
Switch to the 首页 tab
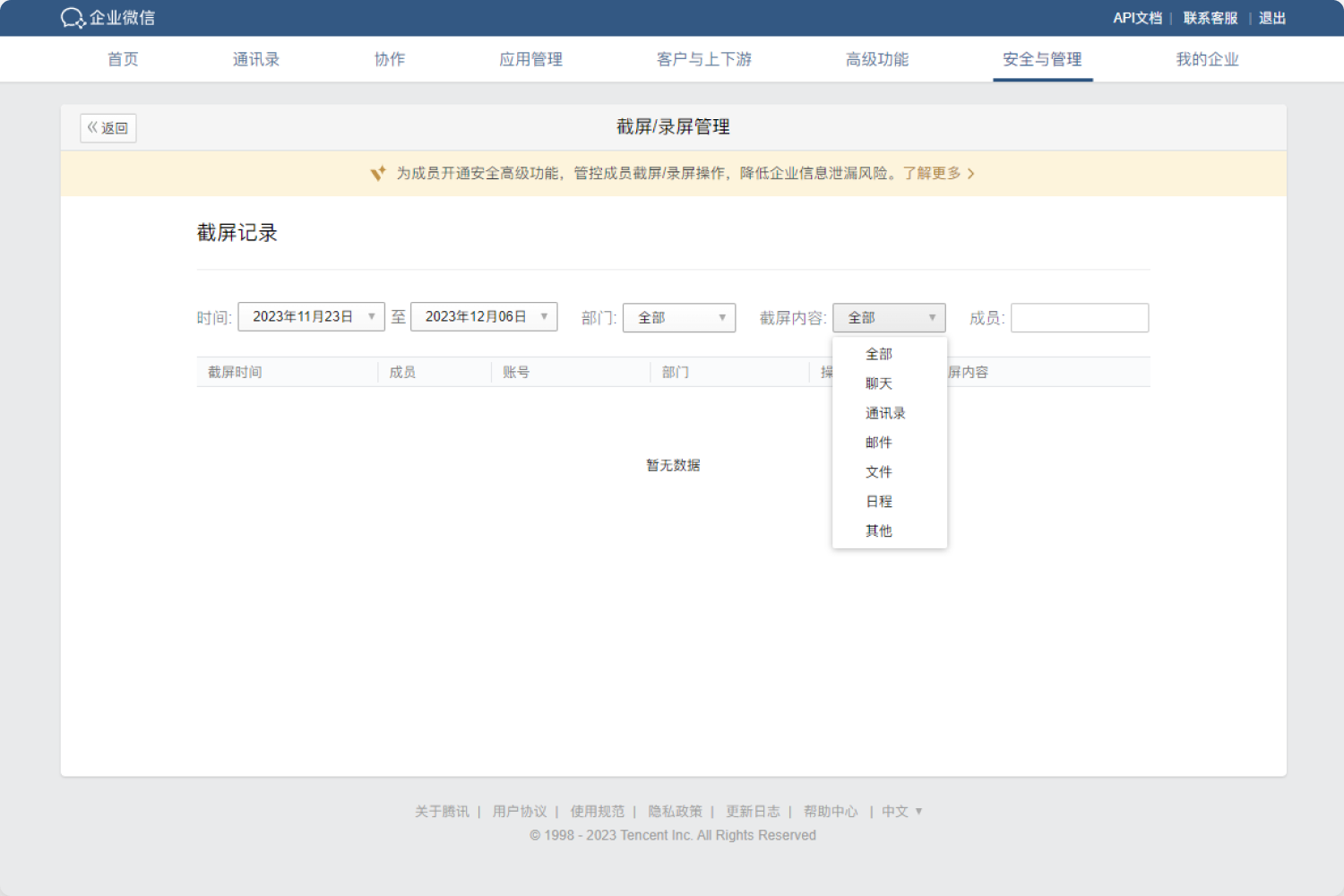click(122, 59)
